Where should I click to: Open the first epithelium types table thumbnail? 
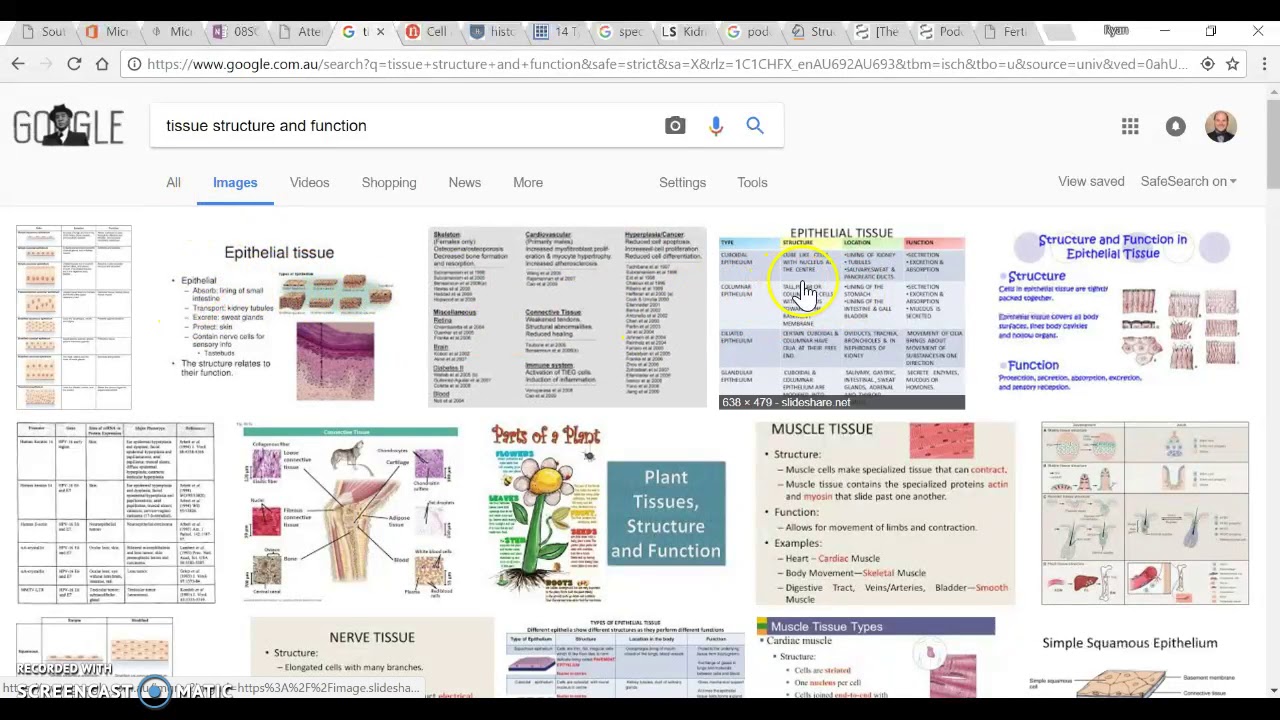point(74,317)
